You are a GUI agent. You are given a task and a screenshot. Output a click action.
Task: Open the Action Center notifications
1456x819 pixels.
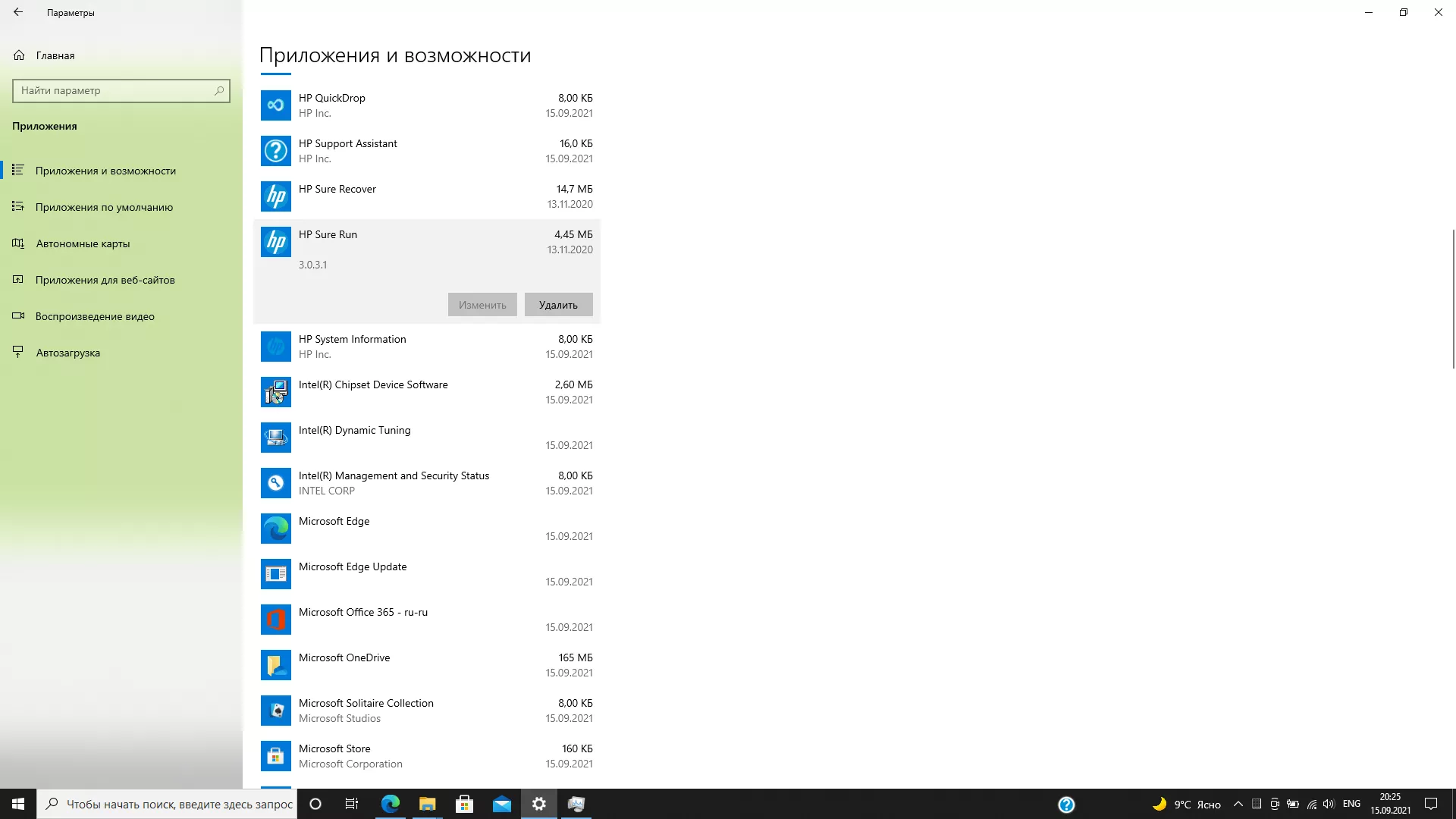1431,804
